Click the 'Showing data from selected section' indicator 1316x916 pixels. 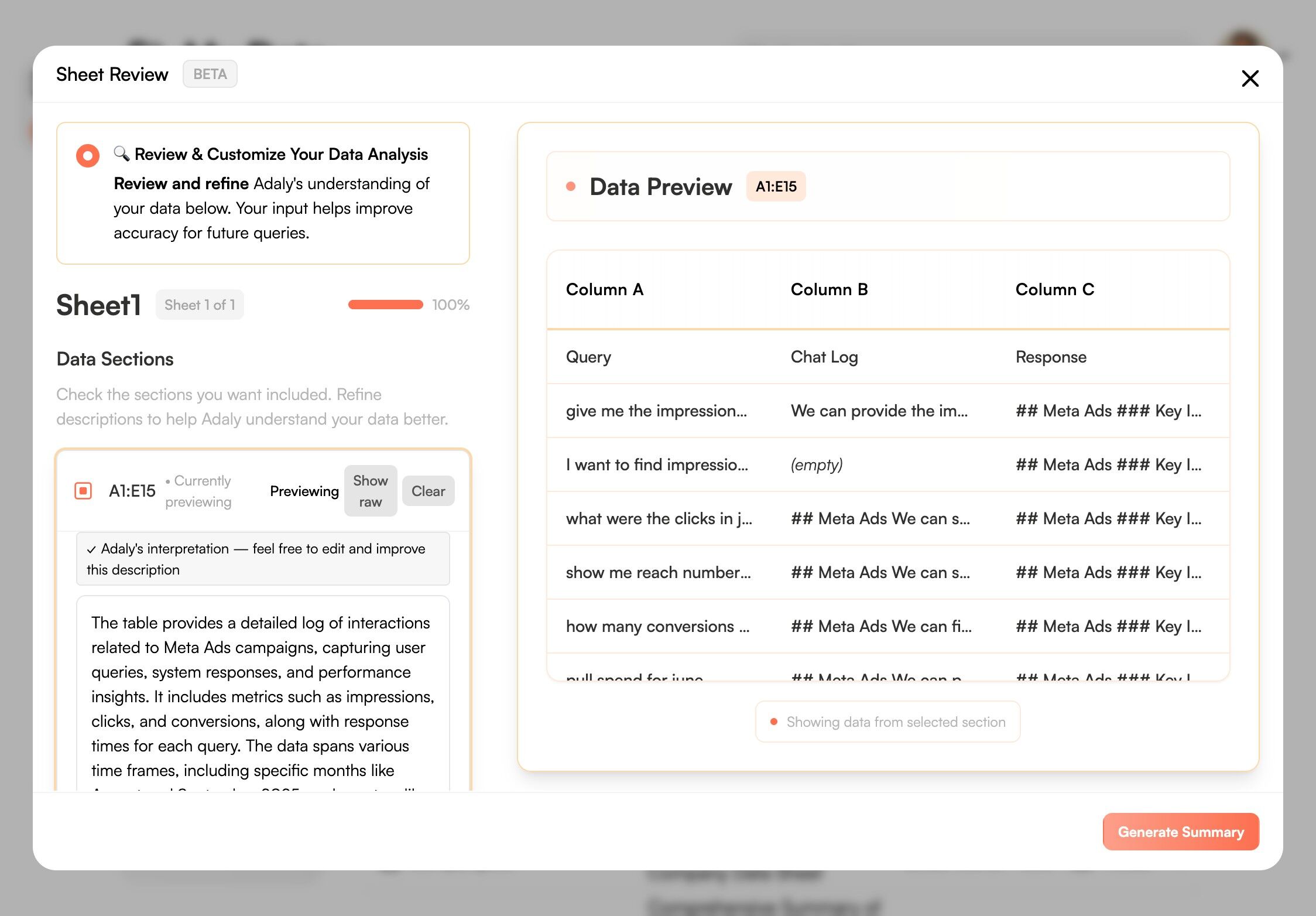[887, 722]
